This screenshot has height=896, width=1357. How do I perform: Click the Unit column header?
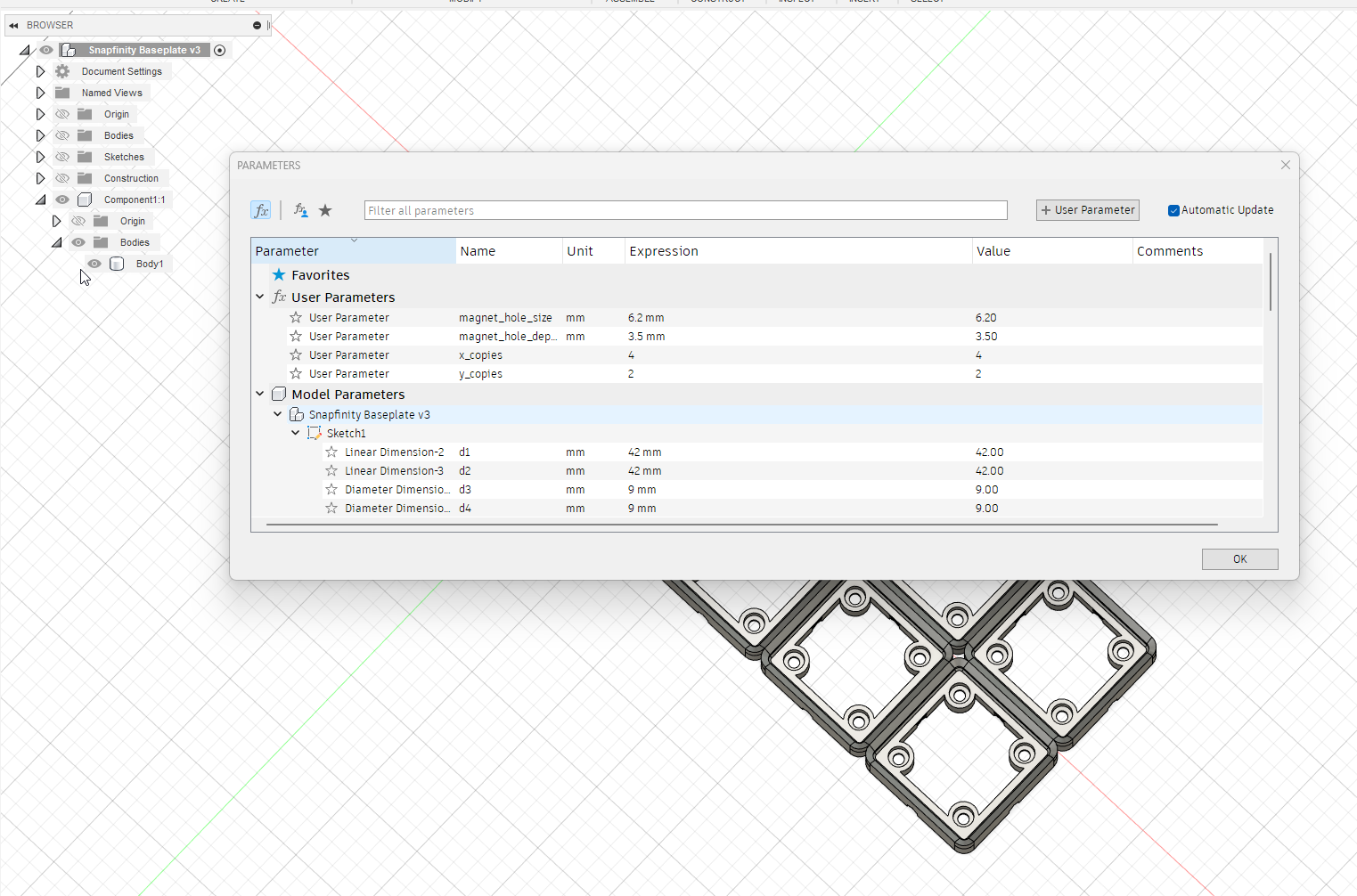point(593,251)
